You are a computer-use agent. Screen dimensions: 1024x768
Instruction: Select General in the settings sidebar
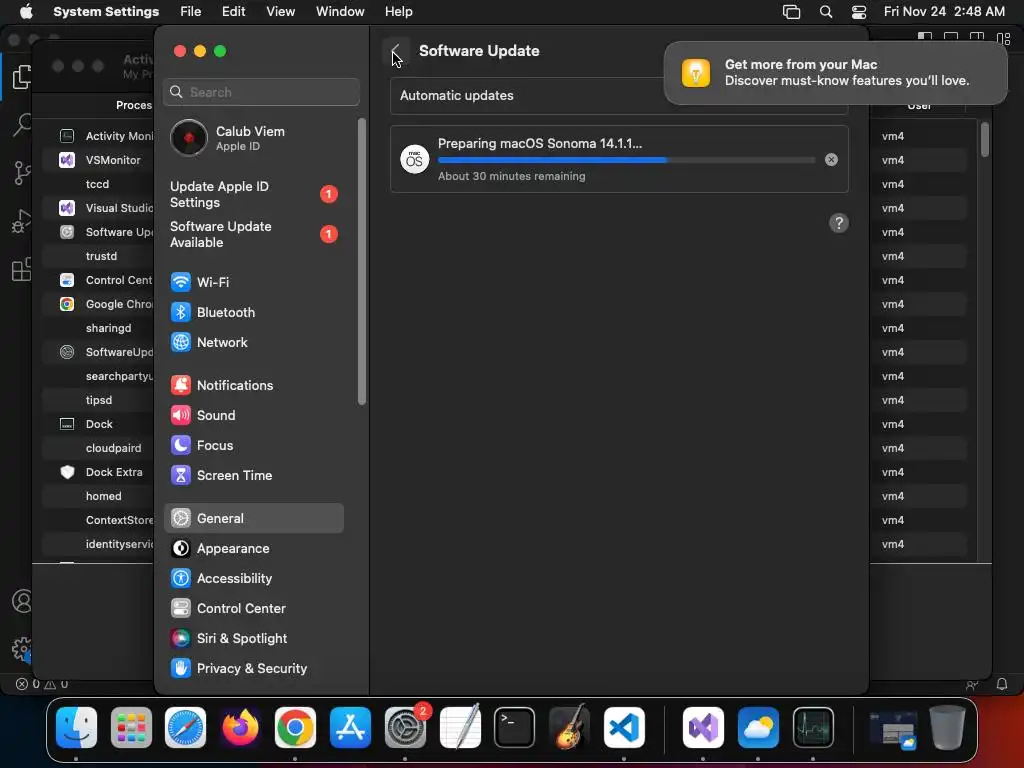coord(253,519)
